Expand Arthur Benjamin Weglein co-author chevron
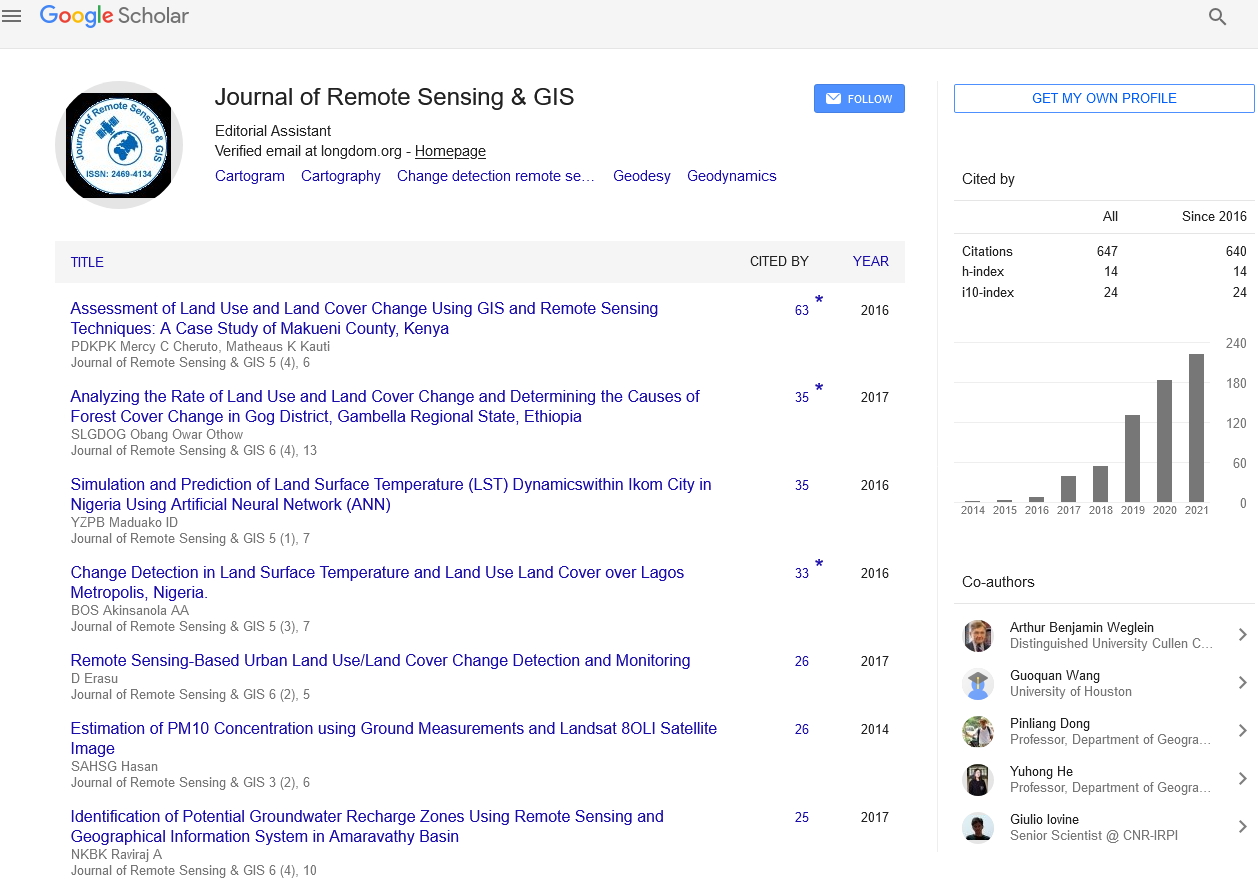This screenshot has width=1258, height=887. 1242,635
